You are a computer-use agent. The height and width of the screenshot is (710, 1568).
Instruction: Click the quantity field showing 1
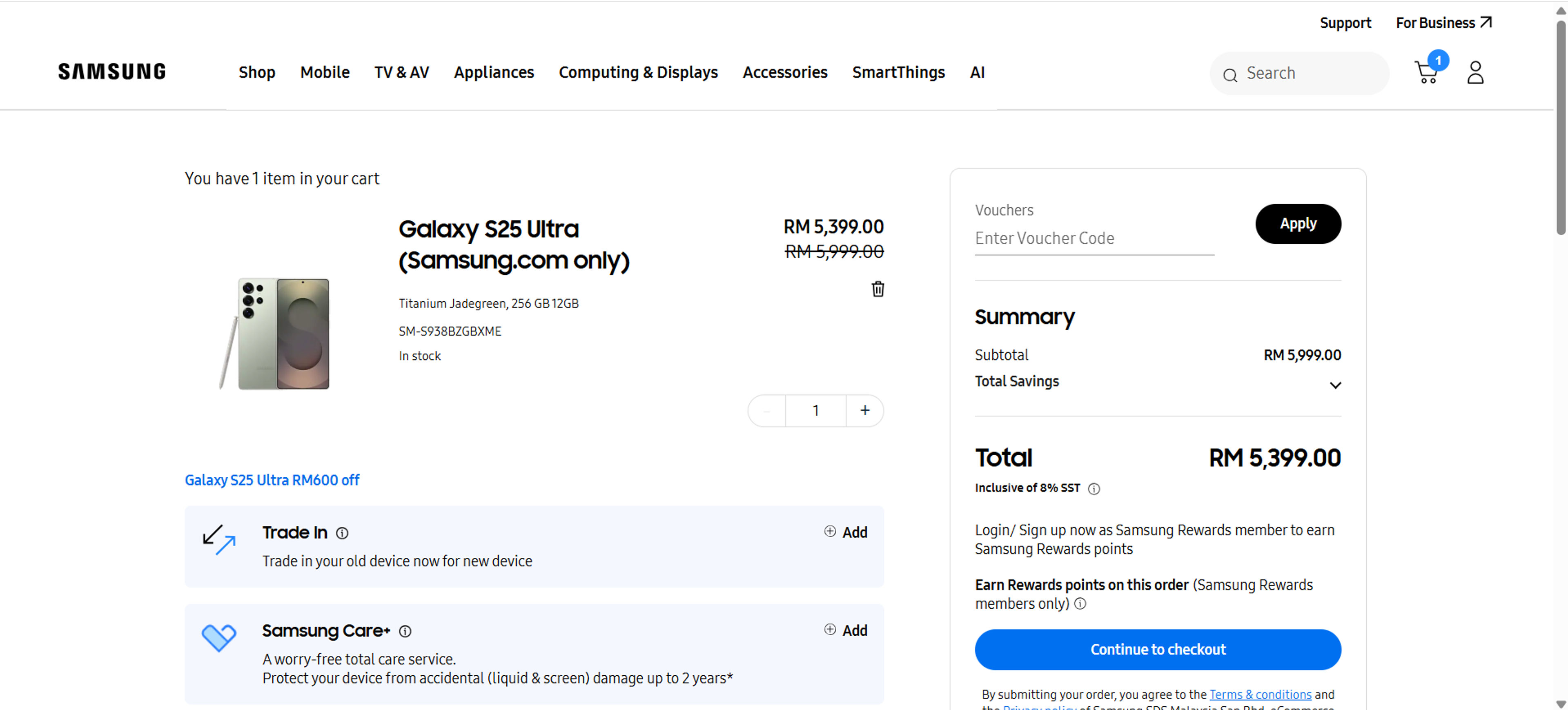(816, 411)
